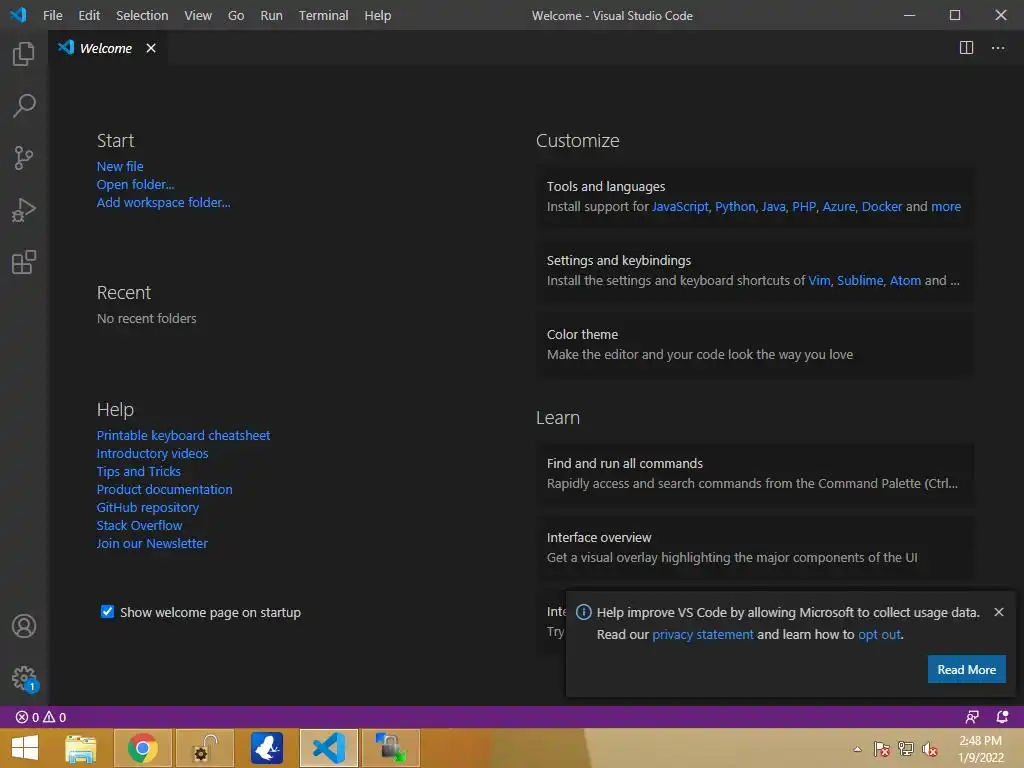Open Printable keyboard cheatsheet link
The height and width of the screenshot is (768, 1024).
[x=183, y=436]
